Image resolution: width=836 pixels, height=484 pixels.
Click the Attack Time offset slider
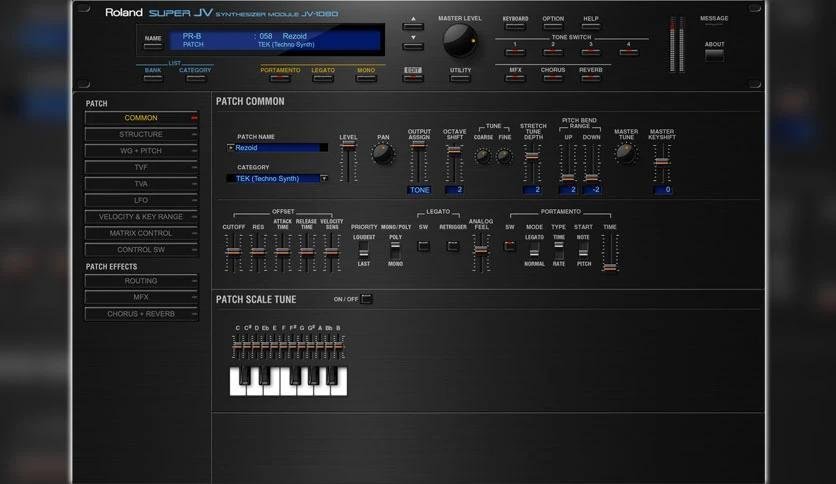282,253
